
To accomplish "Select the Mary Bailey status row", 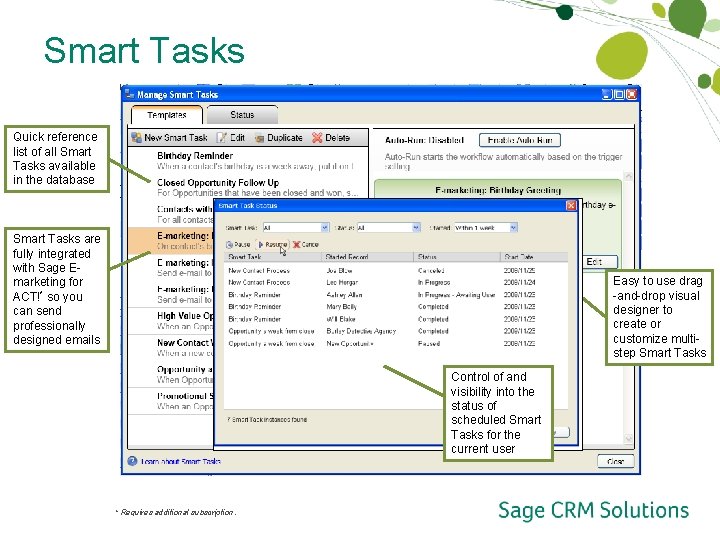I will tap(396, 307).
